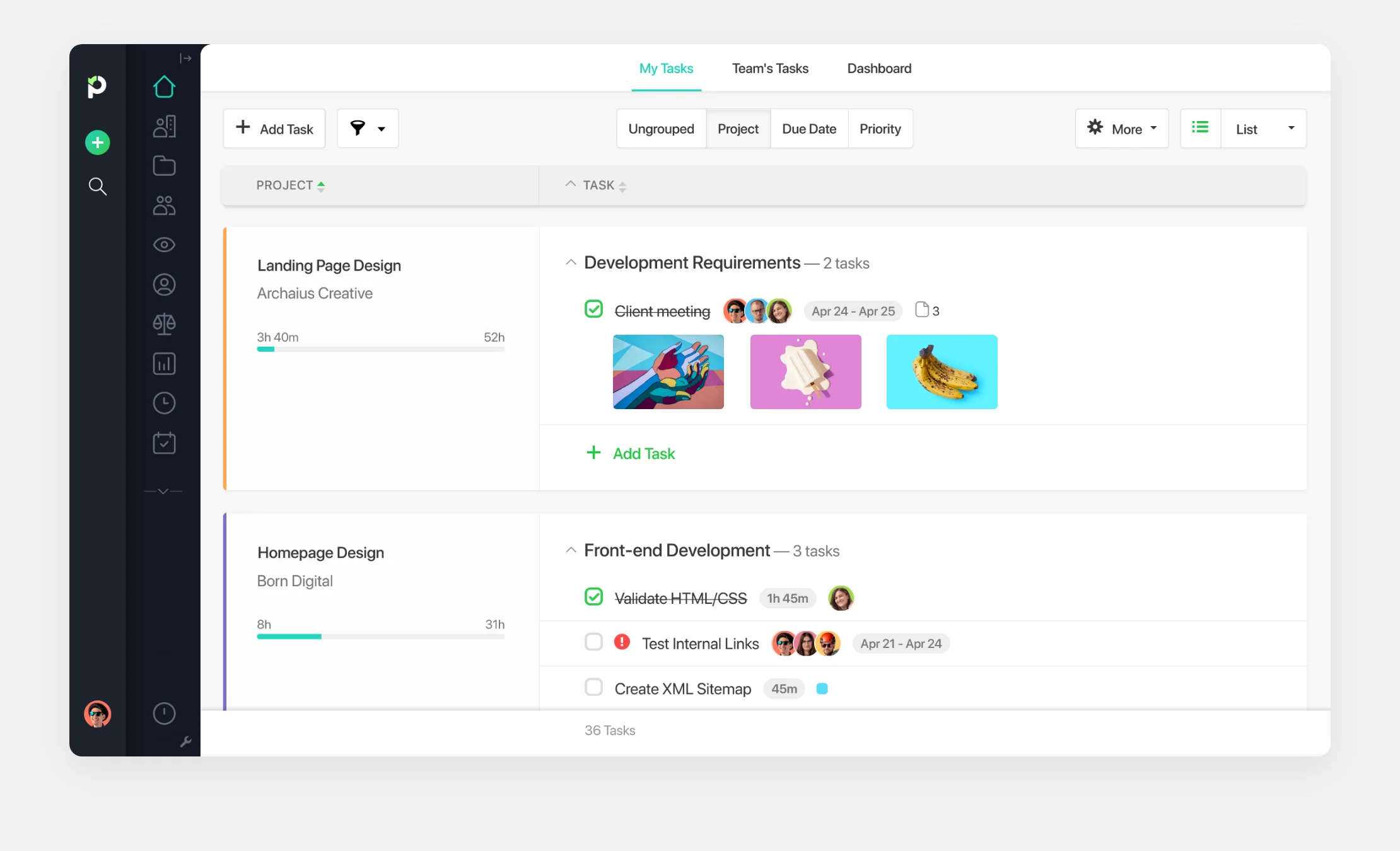Click the green plus create button
1400x851 pixels.
(x=98, y=142)
